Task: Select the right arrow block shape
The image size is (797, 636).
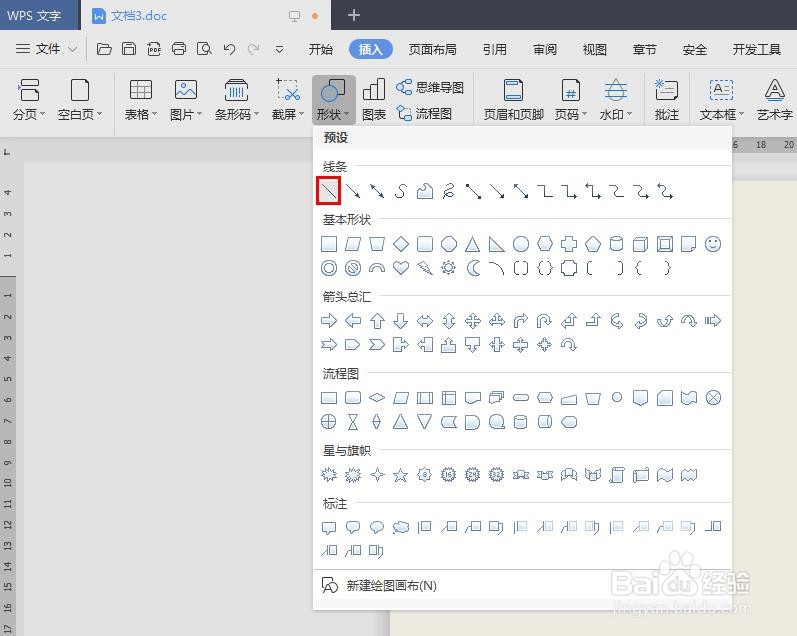Action: coord(329,321)
